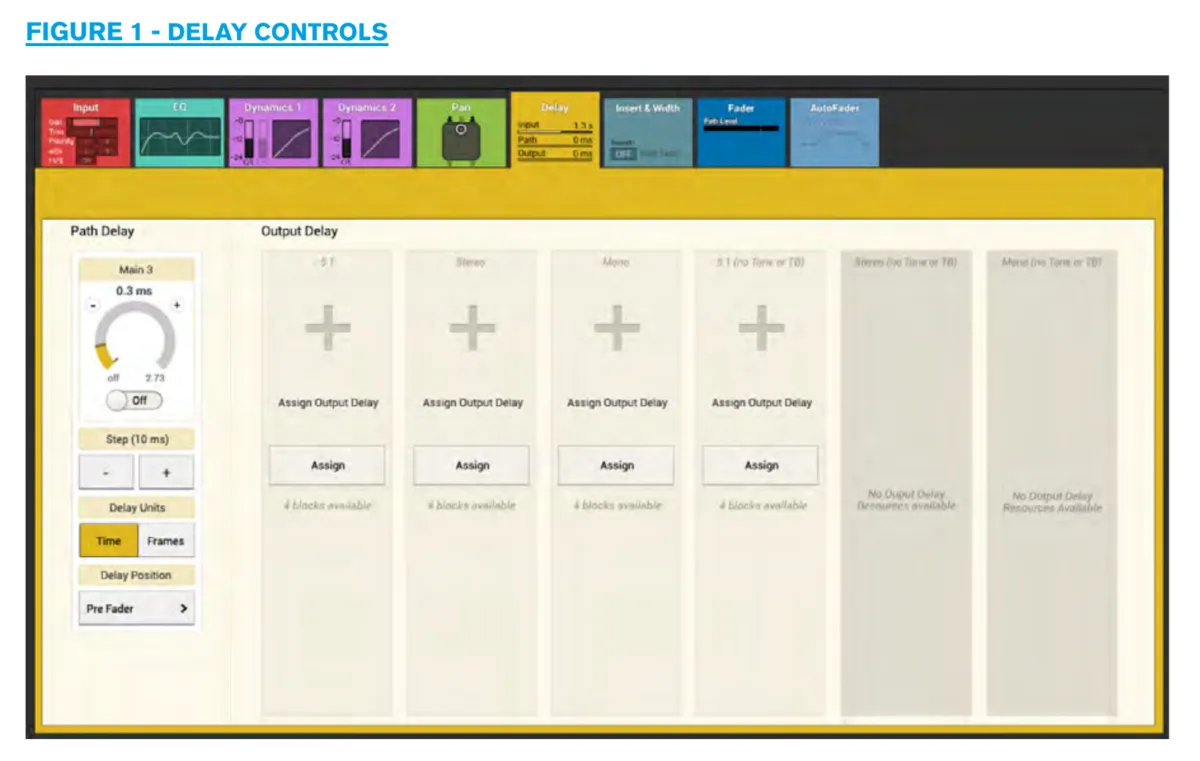Viewport: 1200px width, 761px height.
Task: Click the '5.1 (no Tone or TB)' column header
Action: 761,262
